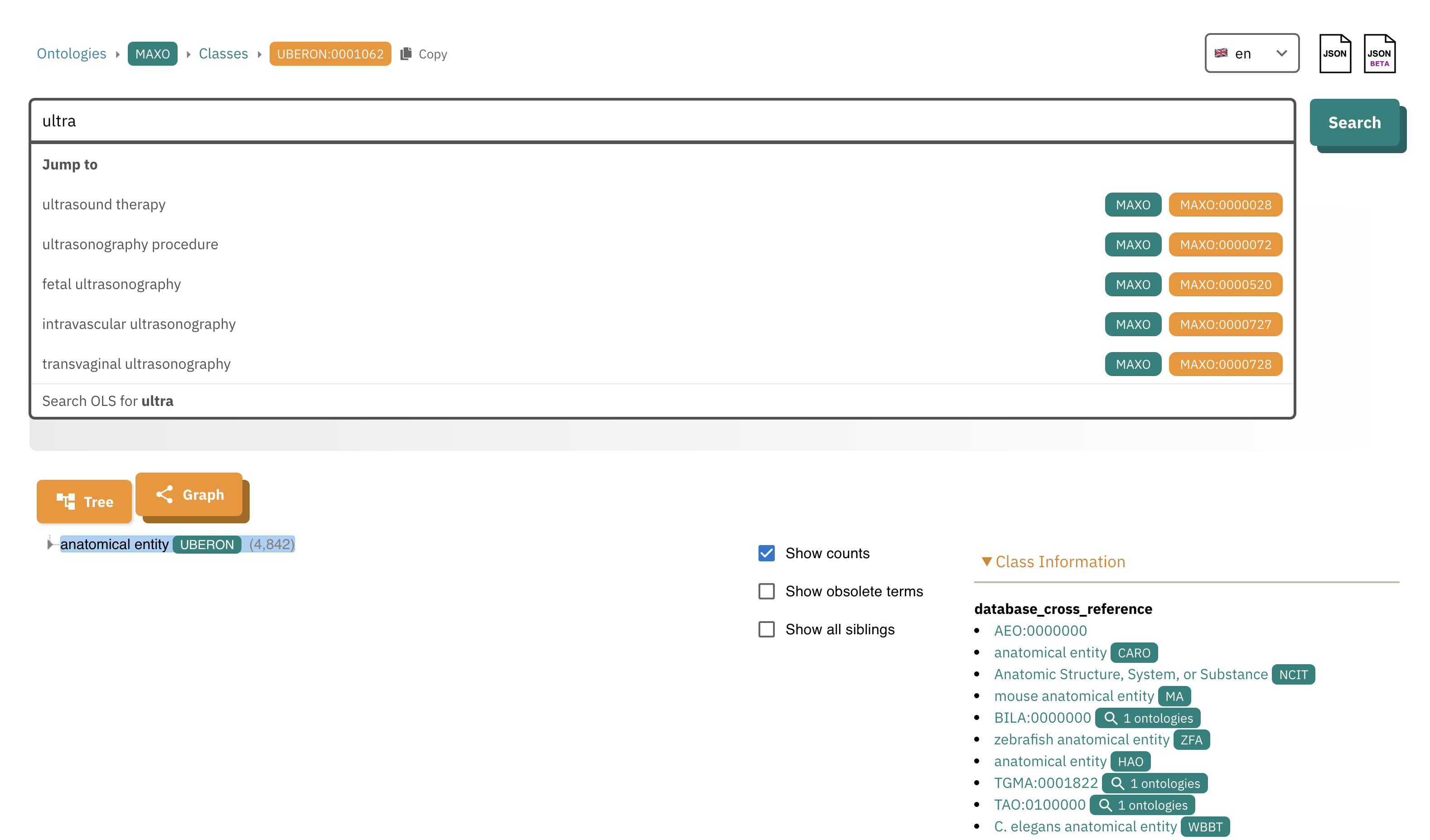The height and width of the screenshot is (840, 1430).
Task: Search ontologies for TGMA:0001822 cross-reference
Action: [x=1155, y=782]
